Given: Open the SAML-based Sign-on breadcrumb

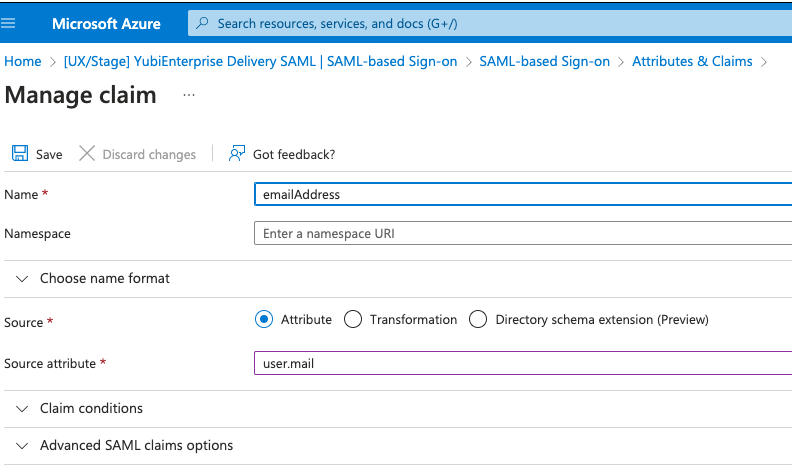Looking at the screenshot, I should (x=544, y=62).
